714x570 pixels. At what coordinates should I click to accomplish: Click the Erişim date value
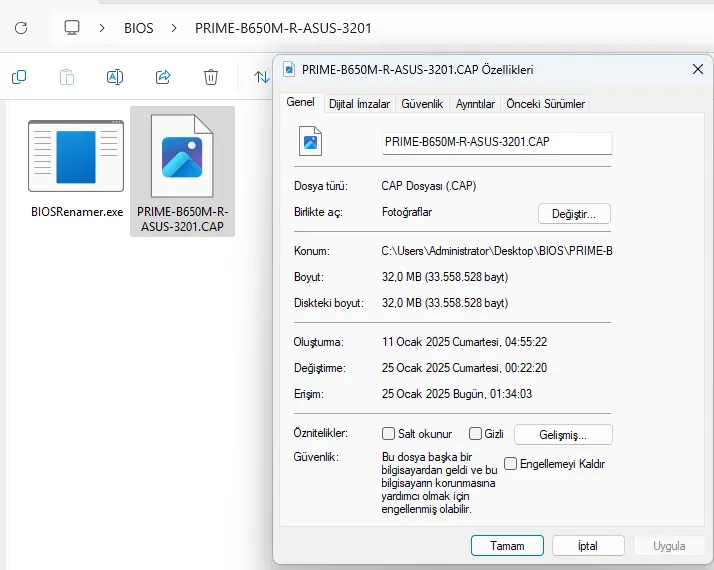coord(457,394)
